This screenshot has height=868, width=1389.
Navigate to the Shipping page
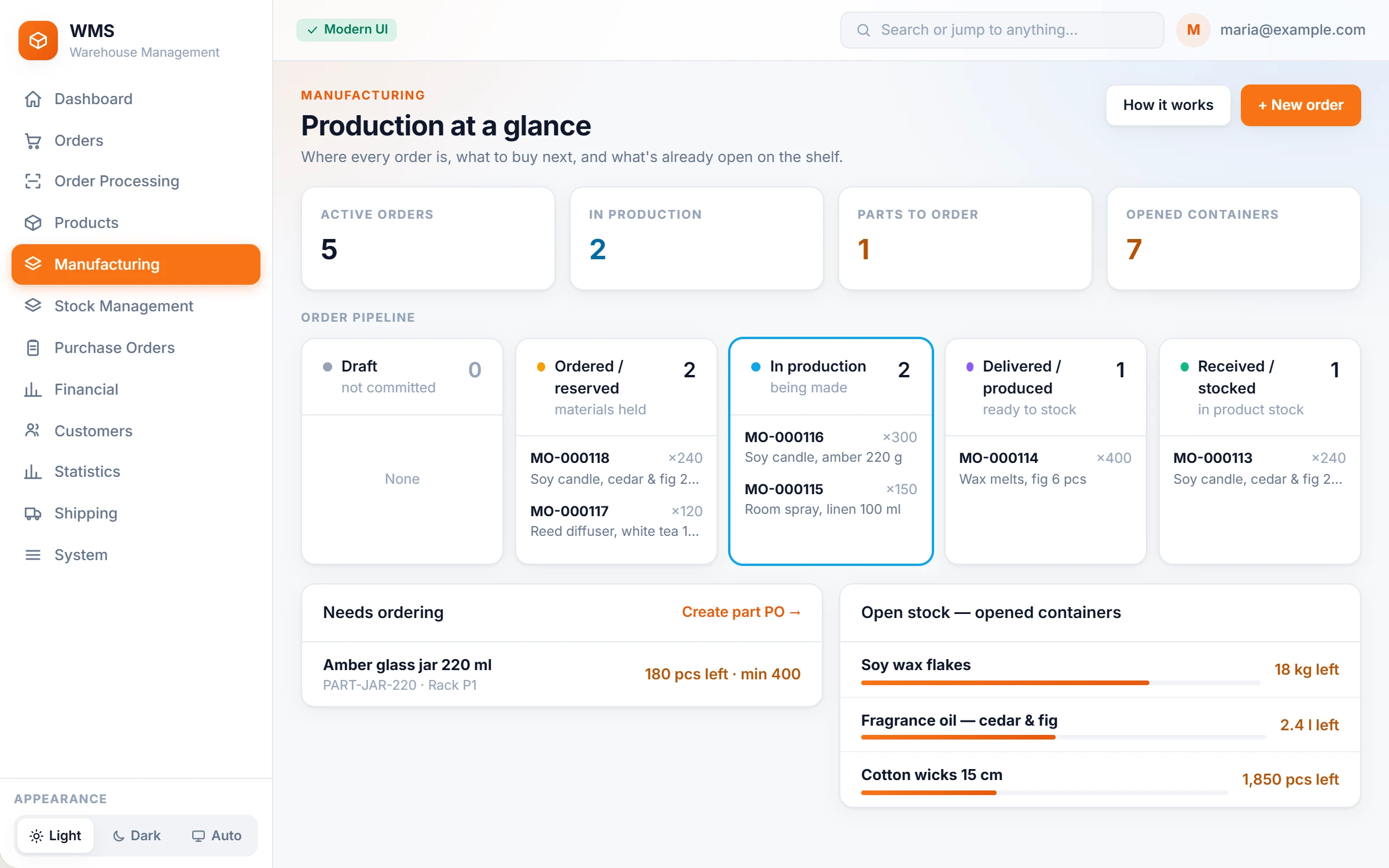coord(136,513)
